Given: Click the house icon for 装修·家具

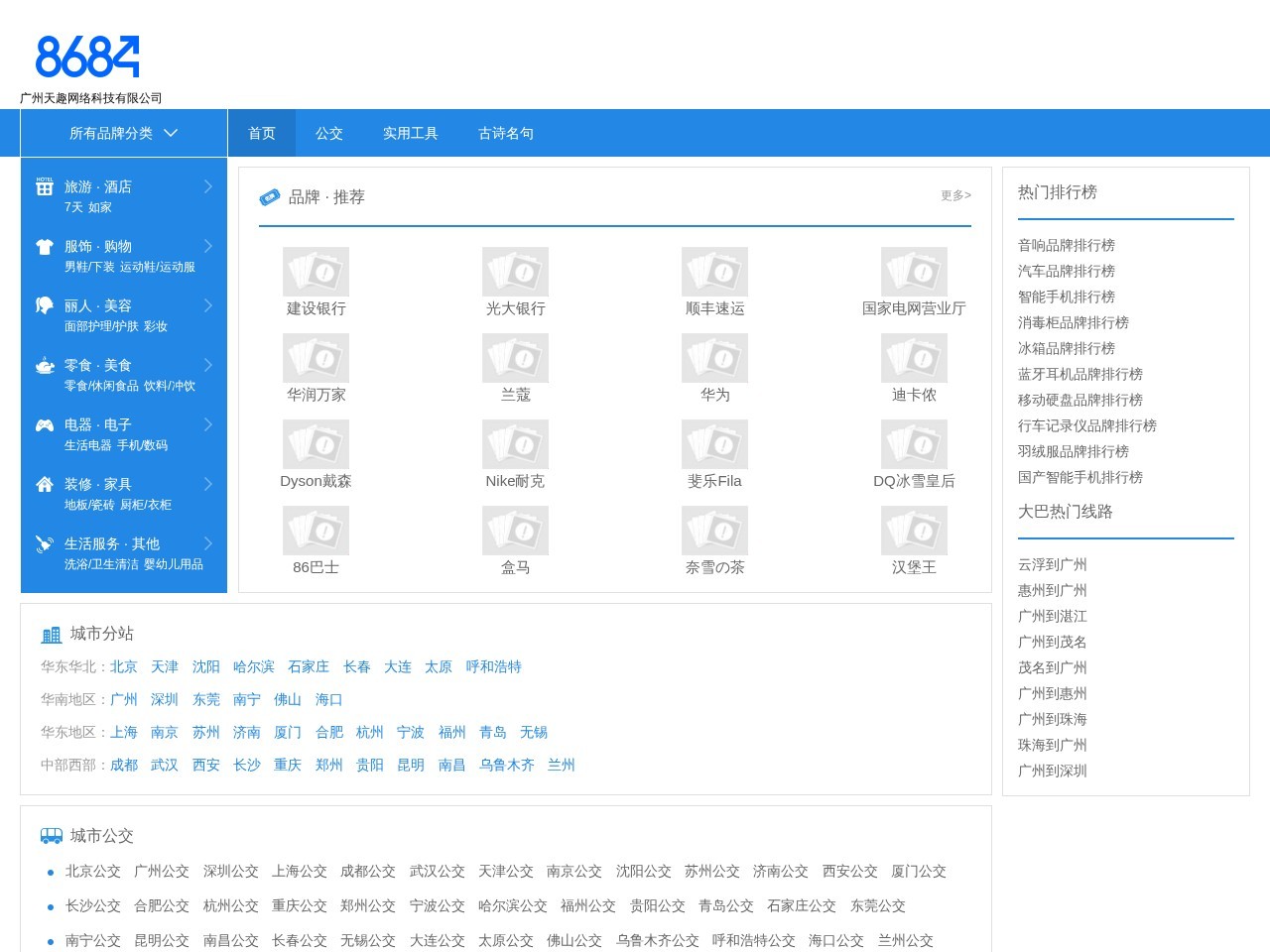Looking at the screenshot, I should click(45, 485).
